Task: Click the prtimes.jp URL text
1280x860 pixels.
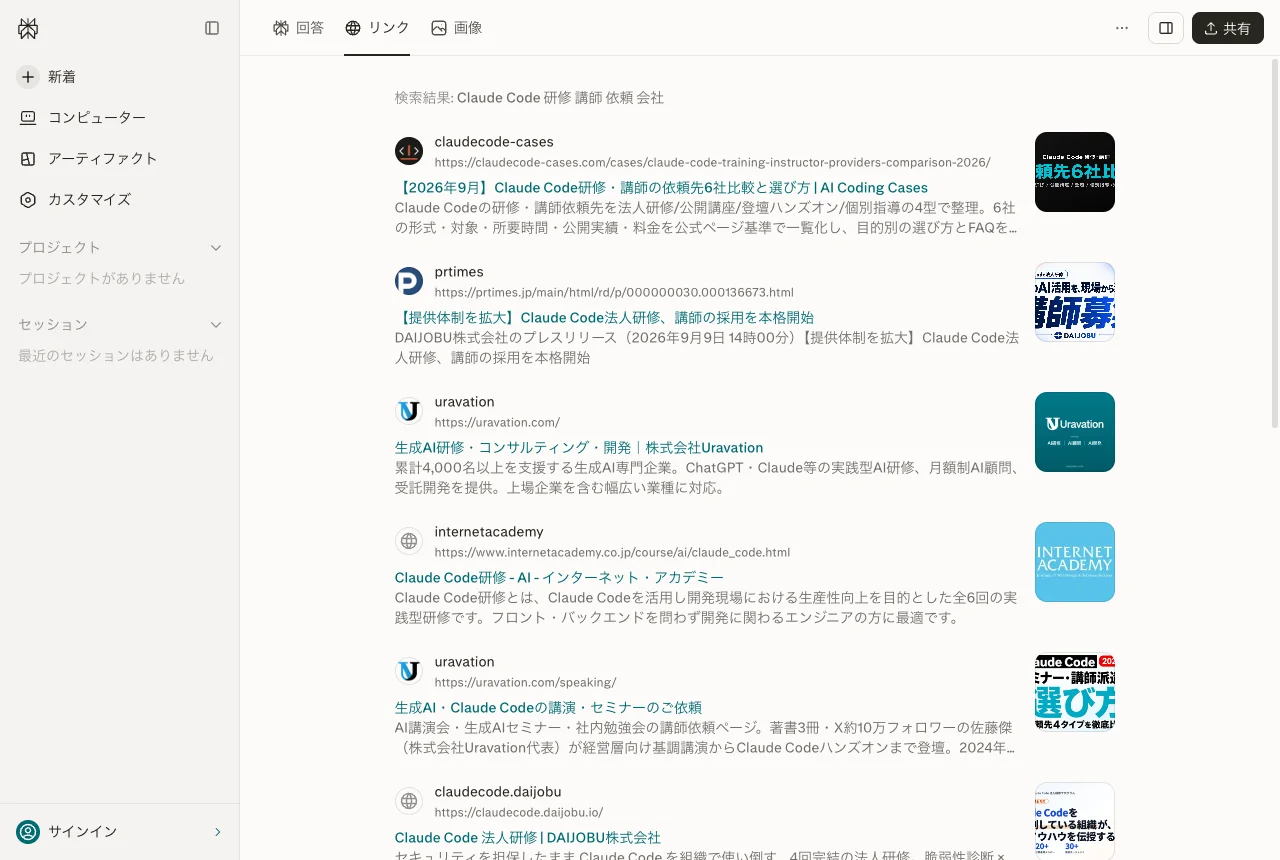Action: (614, 292)
